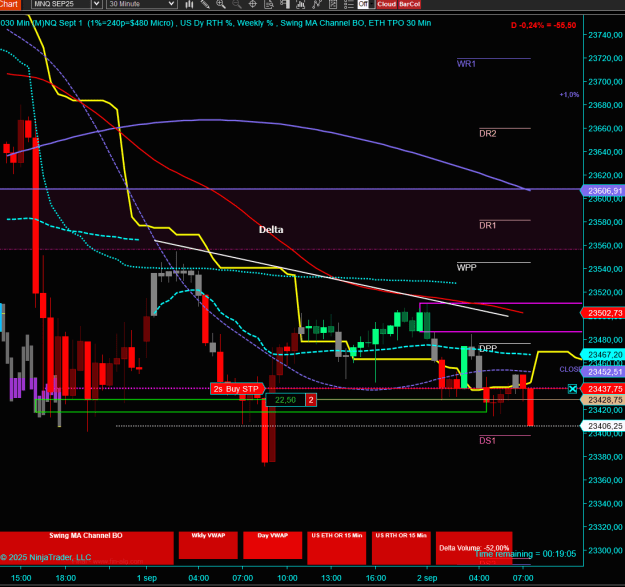Click the +1,0% level label
This screenshot has height=587, width=625.
coord(569,95)
